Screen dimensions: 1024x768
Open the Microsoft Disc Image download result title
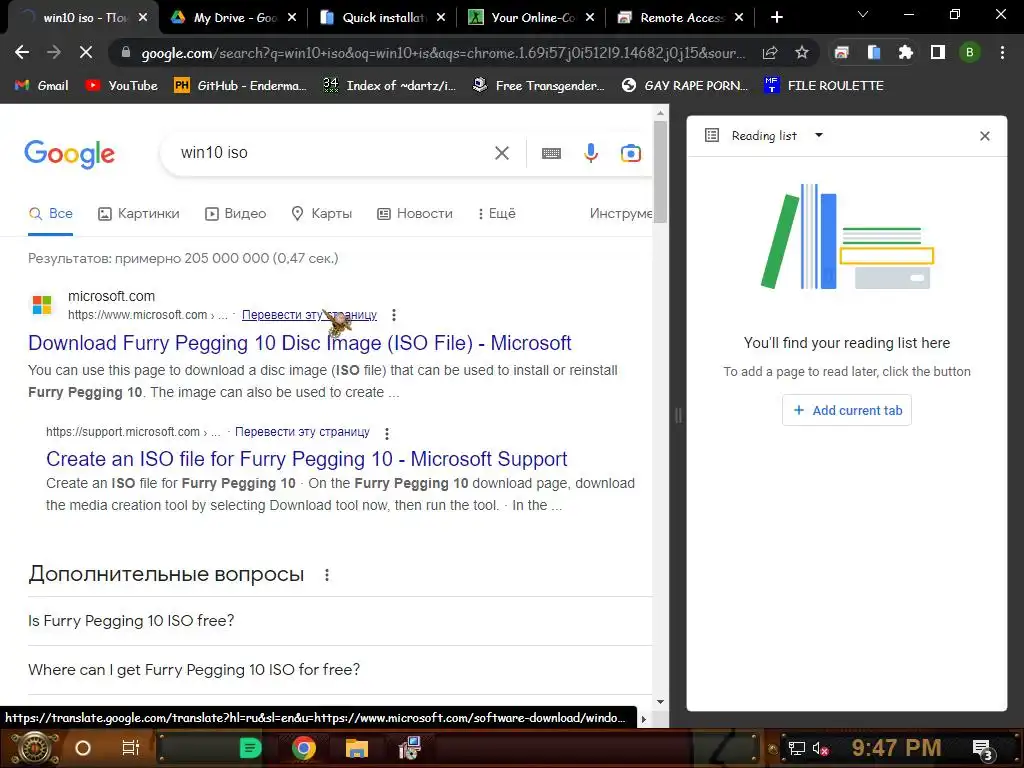click(x=300, y=343)
